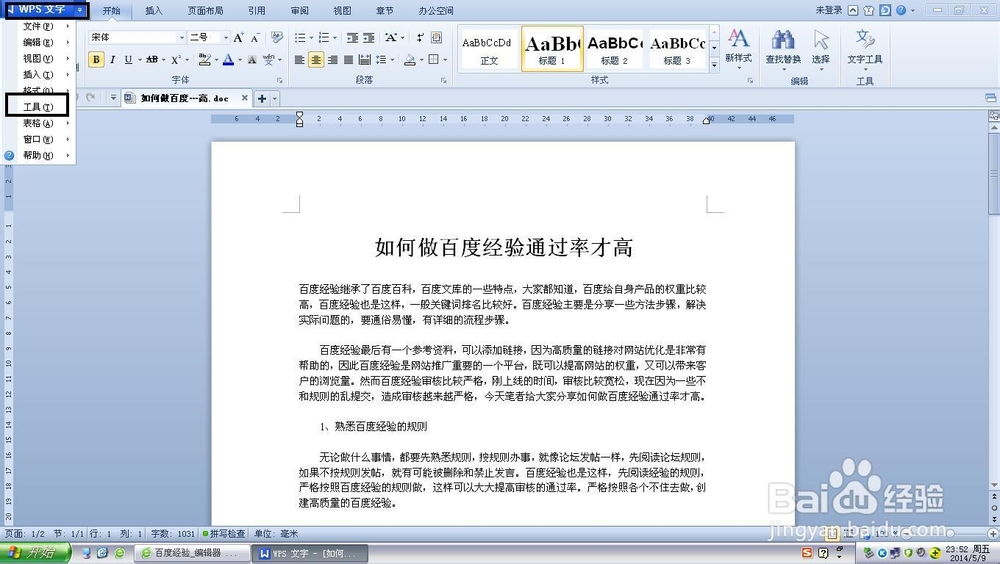Click phonetic guide 变 icon
The height and width of the screenshot is (564, 1000).
pos(268,60)
